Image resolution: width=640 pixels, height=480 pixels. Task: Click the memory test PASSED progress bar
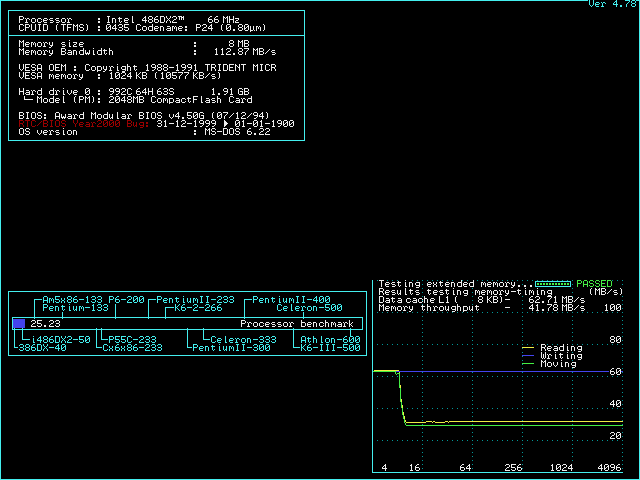pos(553,284)
